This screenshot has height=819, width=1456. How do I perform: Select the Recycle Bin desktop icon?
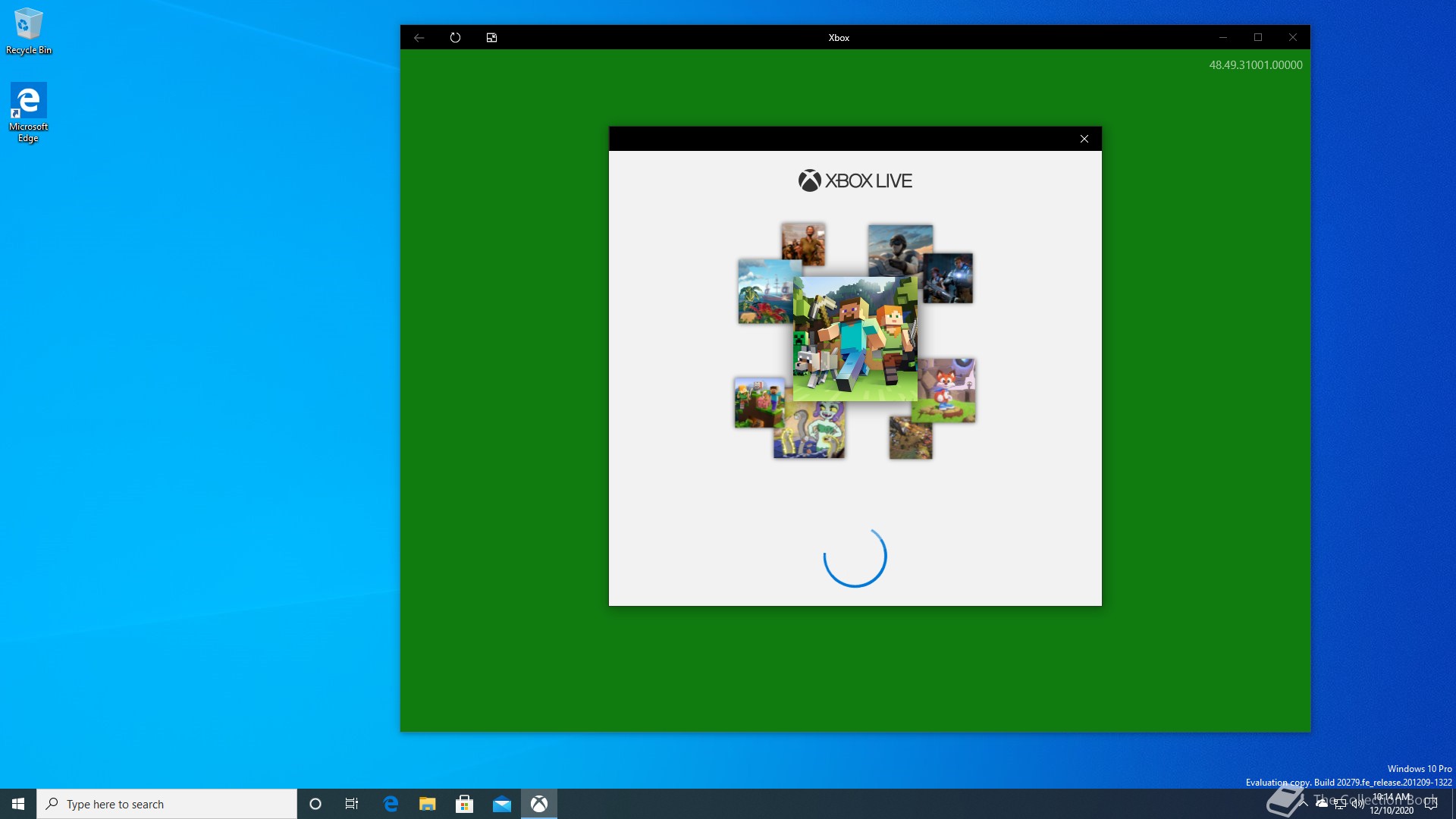point(29,30)
